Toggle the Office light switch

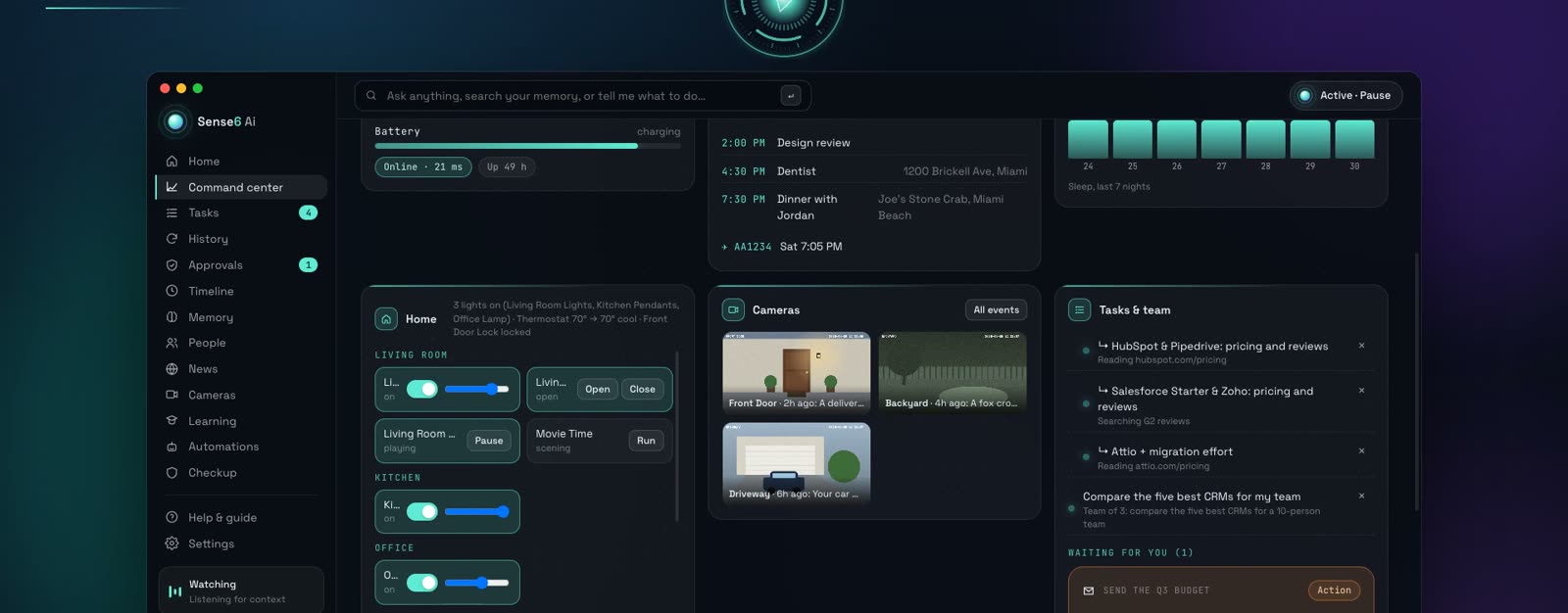click(422, 583)
